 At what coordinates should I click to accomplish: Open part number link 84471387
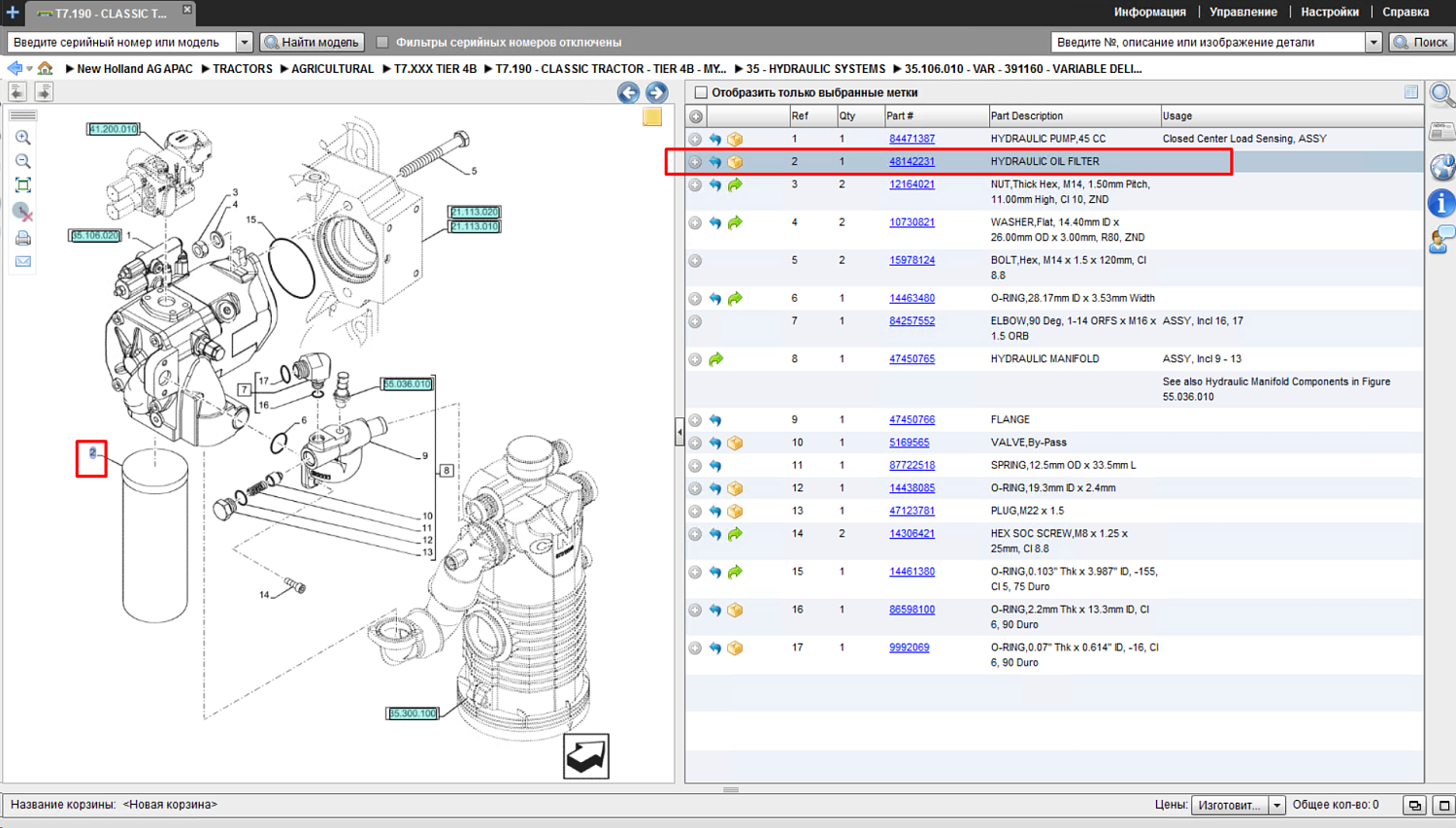coord(911,139)
